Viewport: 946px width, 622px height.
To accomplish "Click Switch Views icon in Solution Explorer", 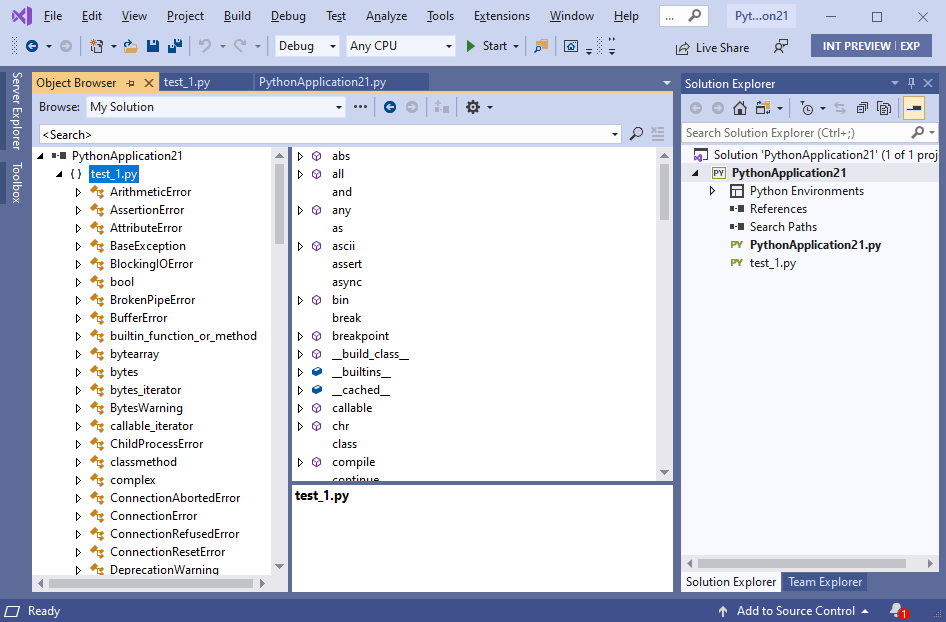I will tap(763, 108).
